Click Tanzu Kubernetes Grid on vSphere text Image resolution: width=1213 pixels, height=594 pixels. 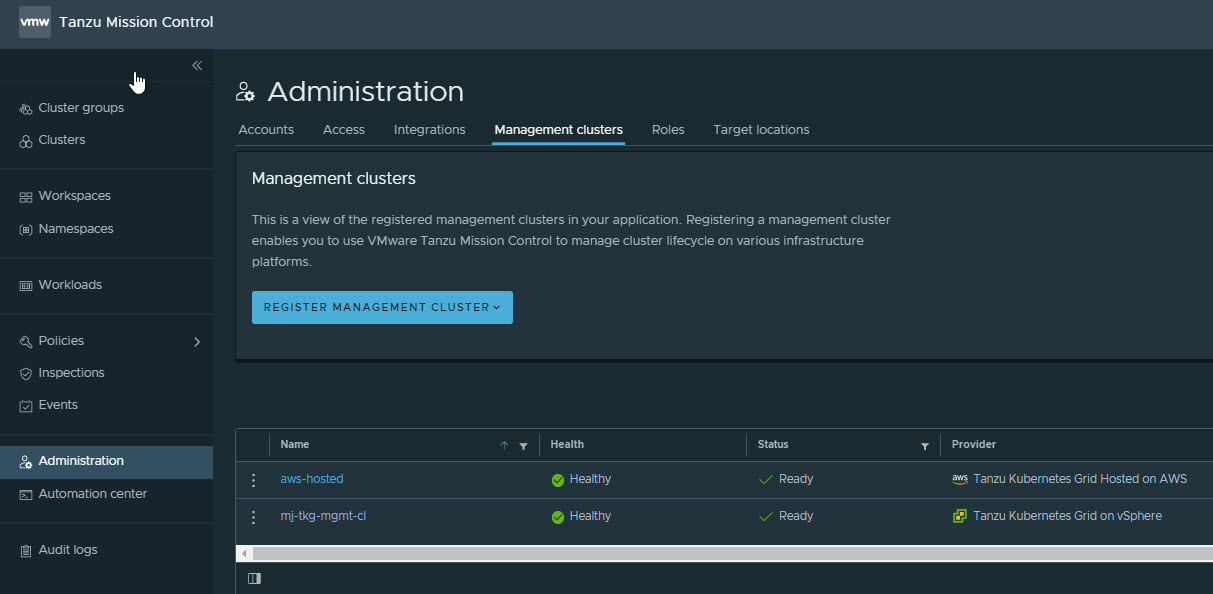tap(1068, 516)
